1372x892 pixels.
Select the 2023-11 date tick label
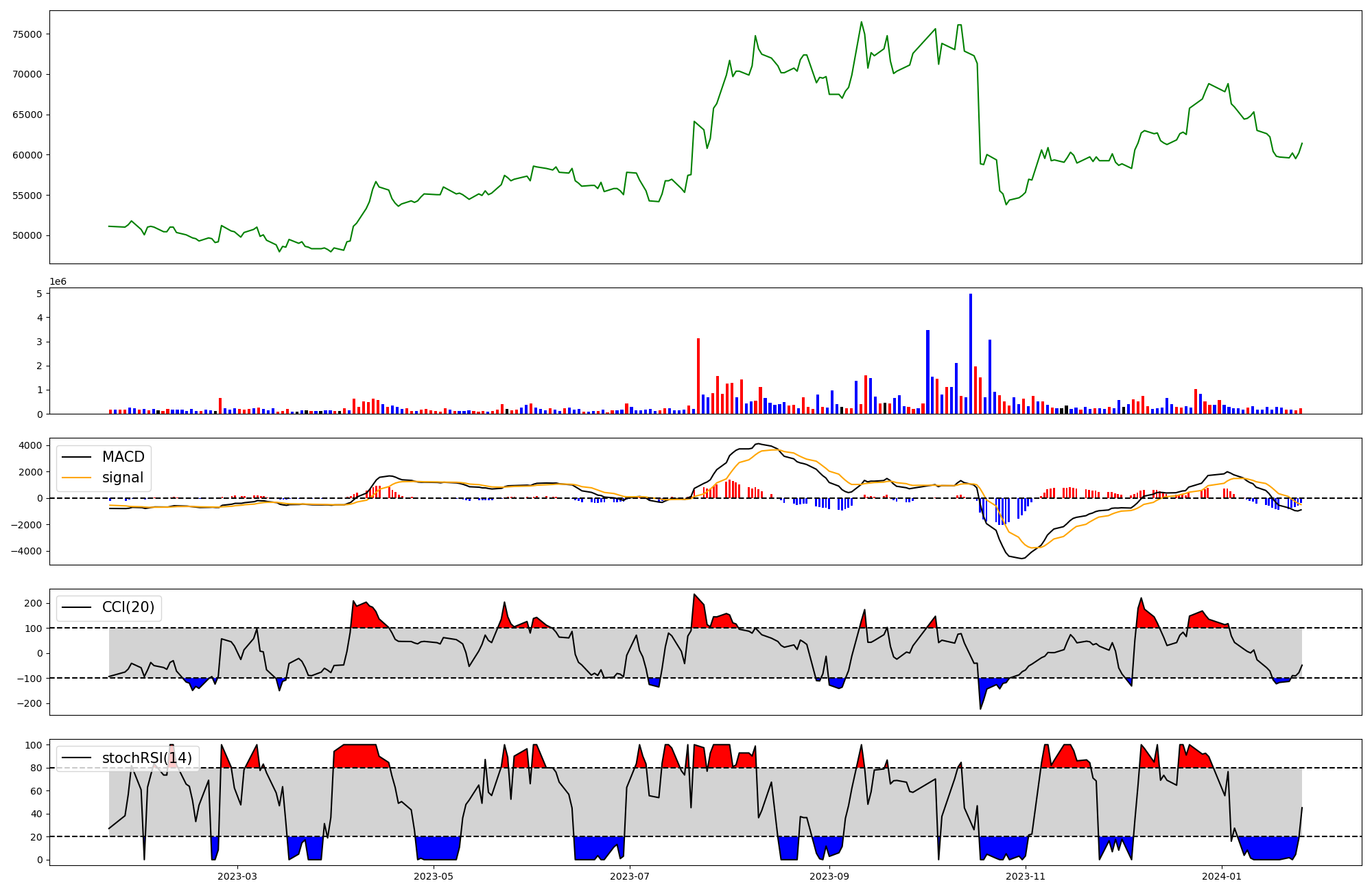[x=1026, y=876]
